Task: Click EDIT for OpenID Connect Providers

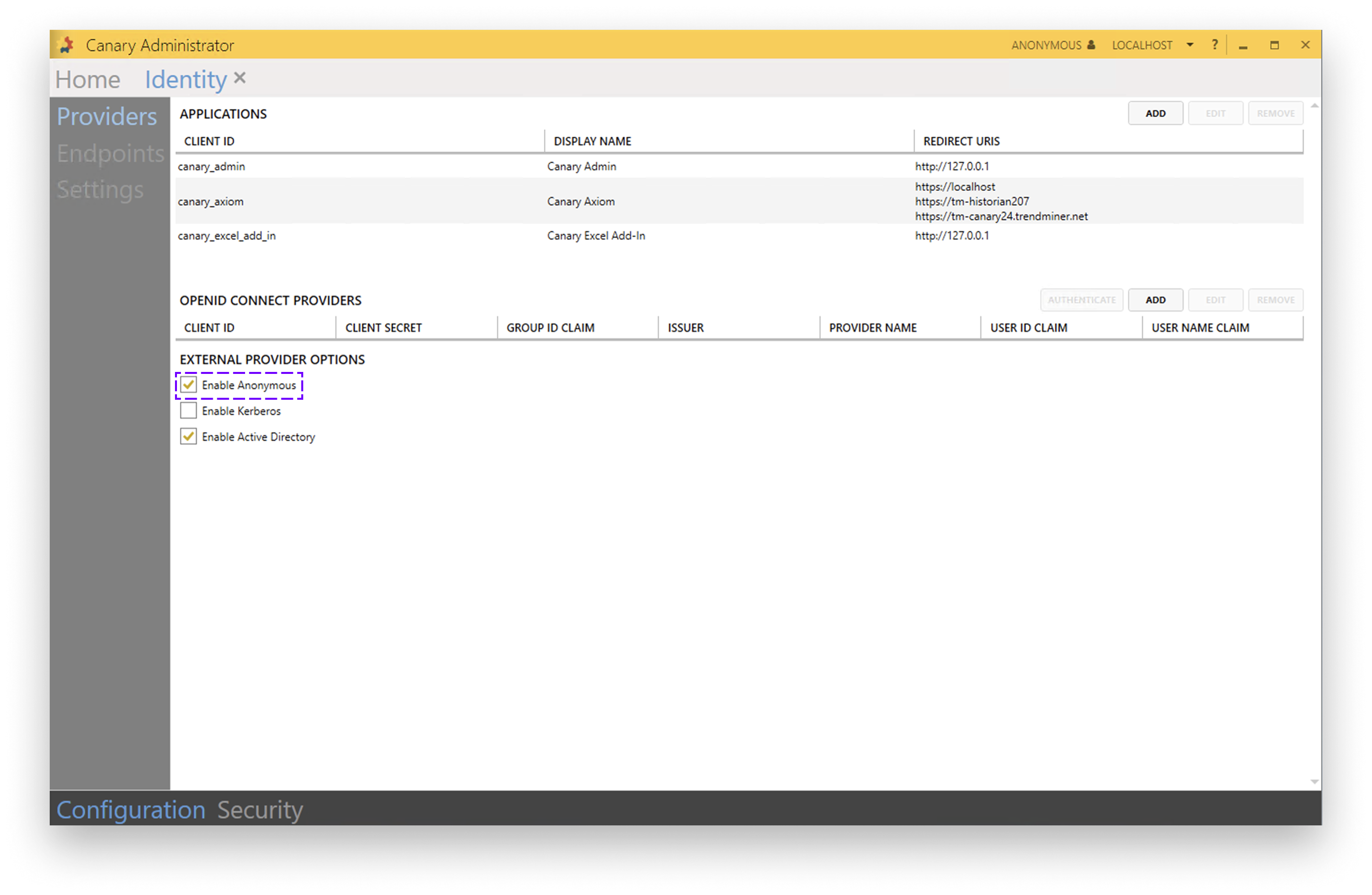Action: [x=1215, y=300]
